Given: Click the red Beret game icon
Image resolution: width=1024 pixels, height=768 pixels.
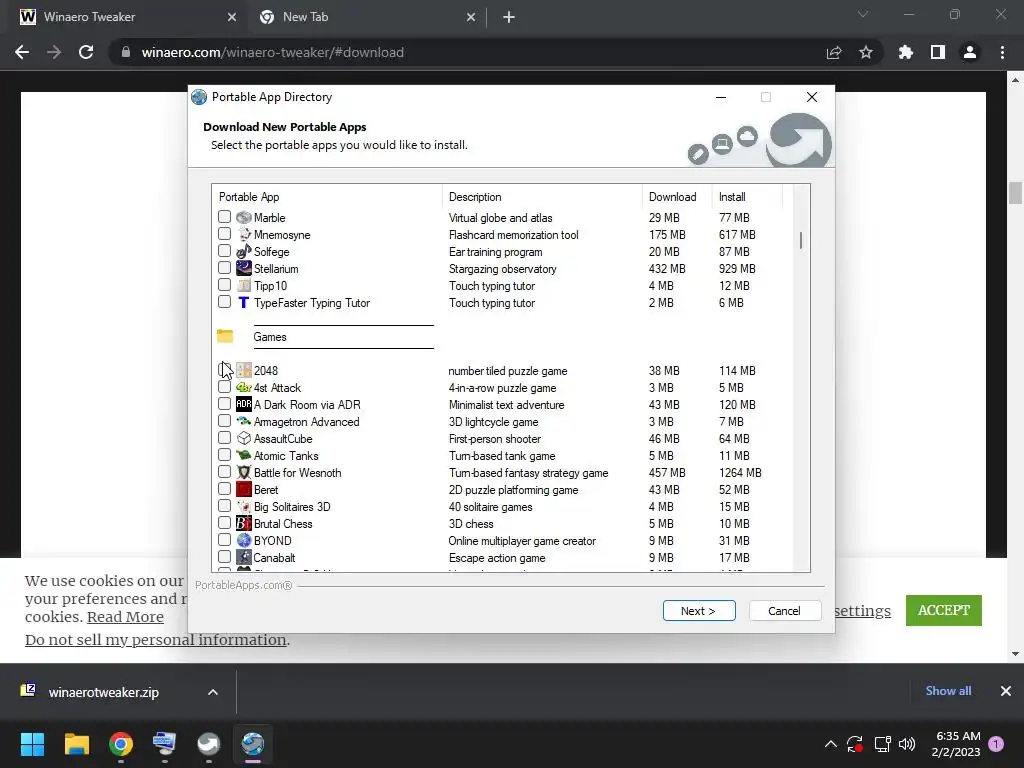Looking at the screenshot, I should tap(244, 489).
